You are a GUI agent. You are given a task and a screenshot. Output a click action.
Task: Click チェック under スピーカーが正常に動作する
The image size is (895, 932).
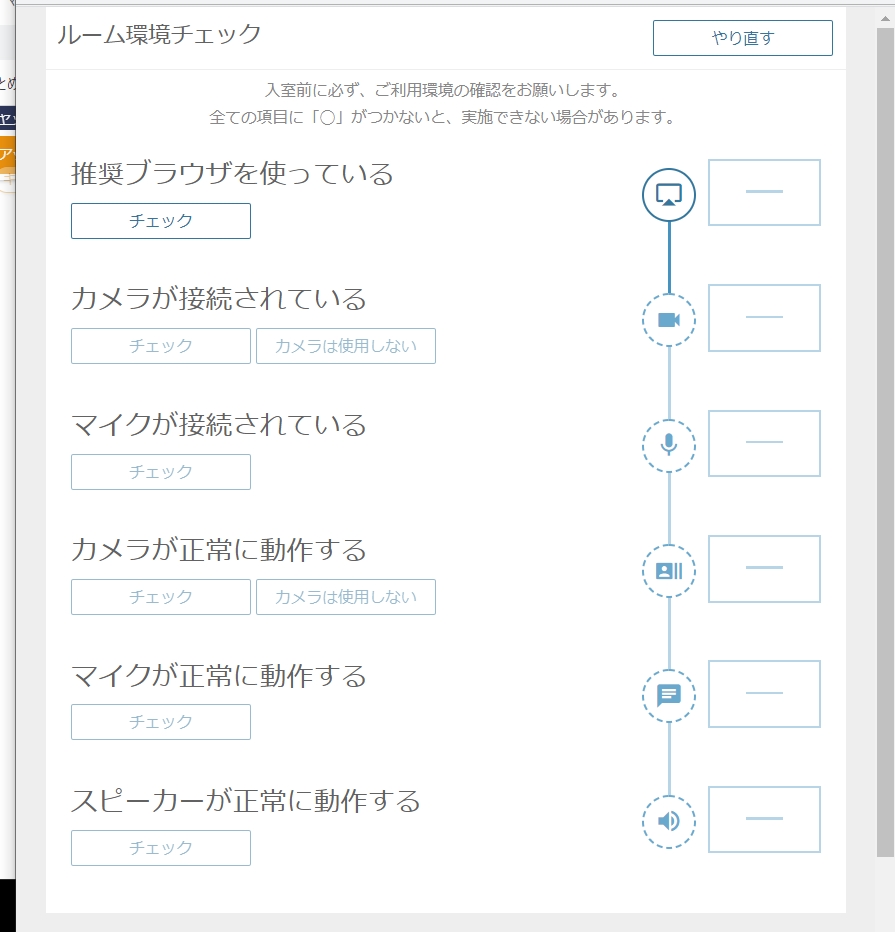160,848
